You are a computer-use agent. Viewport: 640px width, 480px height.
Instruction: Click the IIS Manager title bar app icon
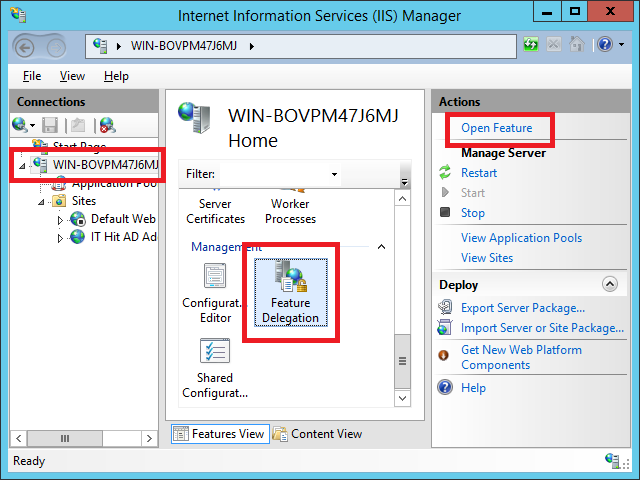tap(19, 16)
